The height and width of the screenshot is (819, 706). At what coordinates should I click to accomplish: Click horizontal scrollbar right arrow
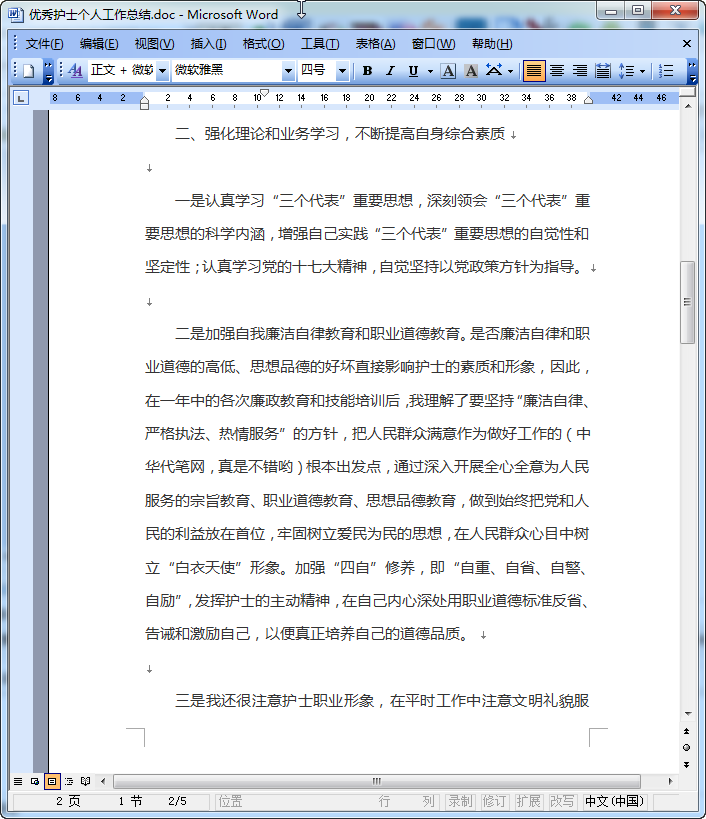point(670,781)
